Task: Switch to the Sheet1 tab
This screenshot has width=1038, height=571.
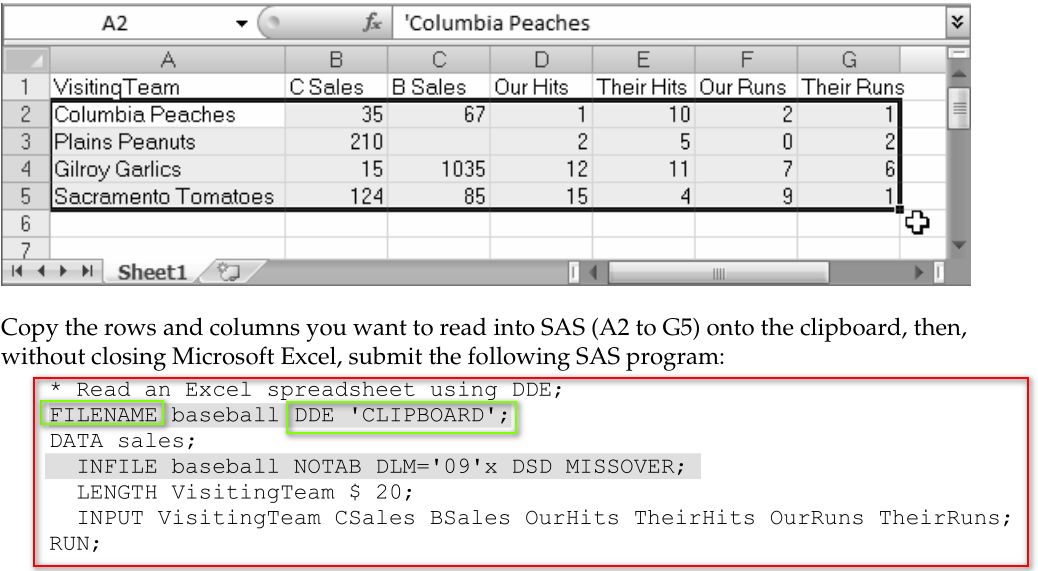Action: [152, 272]
